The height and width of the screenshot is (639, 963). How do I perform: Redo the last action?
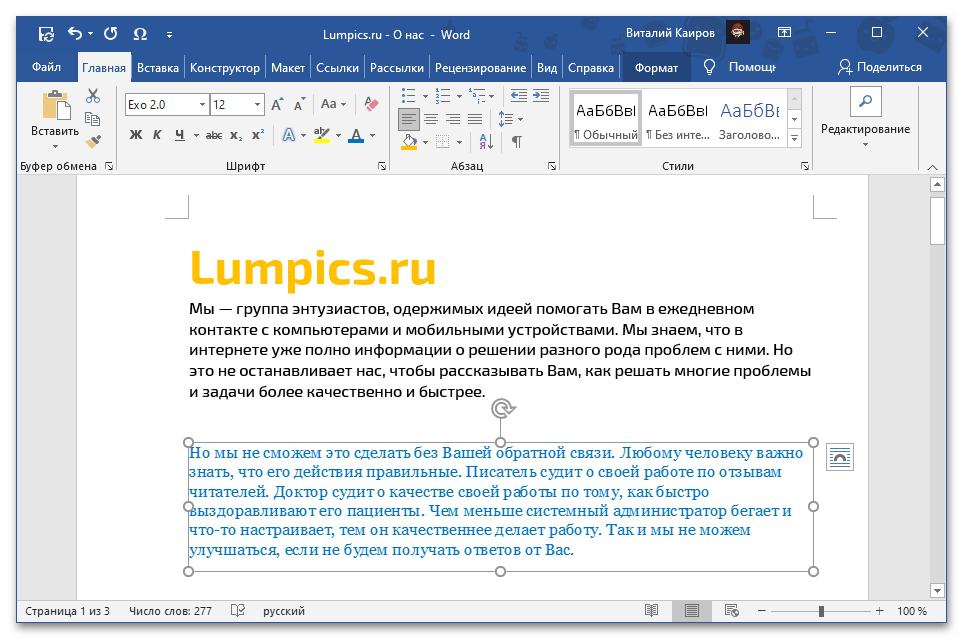(111, 33)
